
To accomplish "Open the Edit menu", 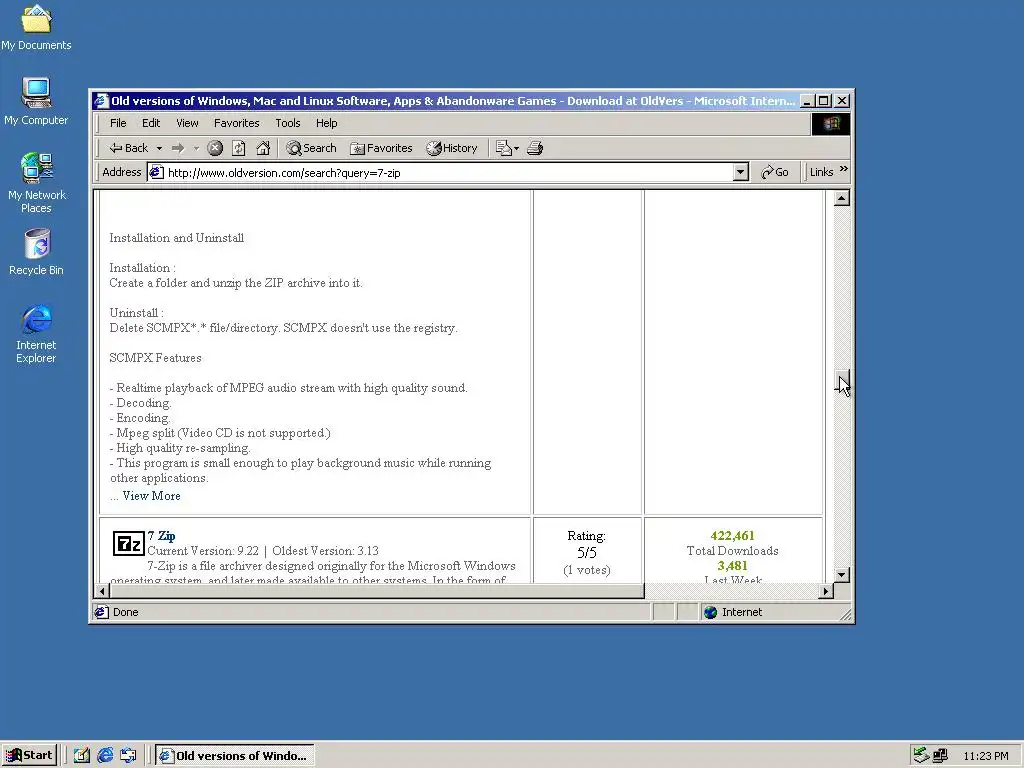I will 151,123.
